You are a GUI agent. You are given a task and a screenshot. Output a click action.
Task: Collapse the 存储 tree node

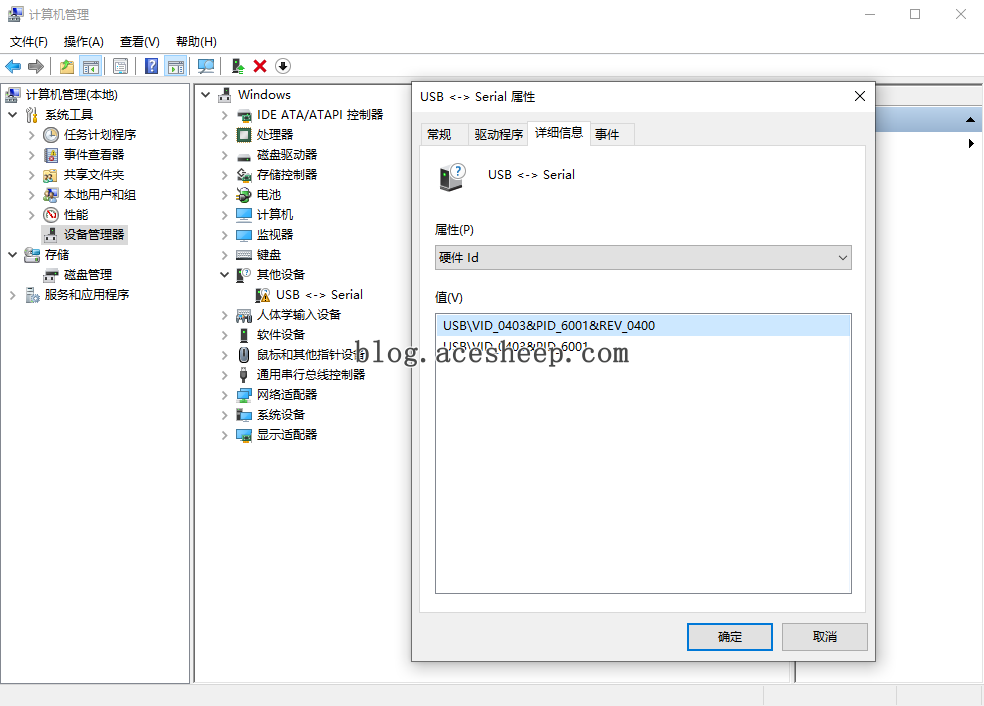pos(13,255)
